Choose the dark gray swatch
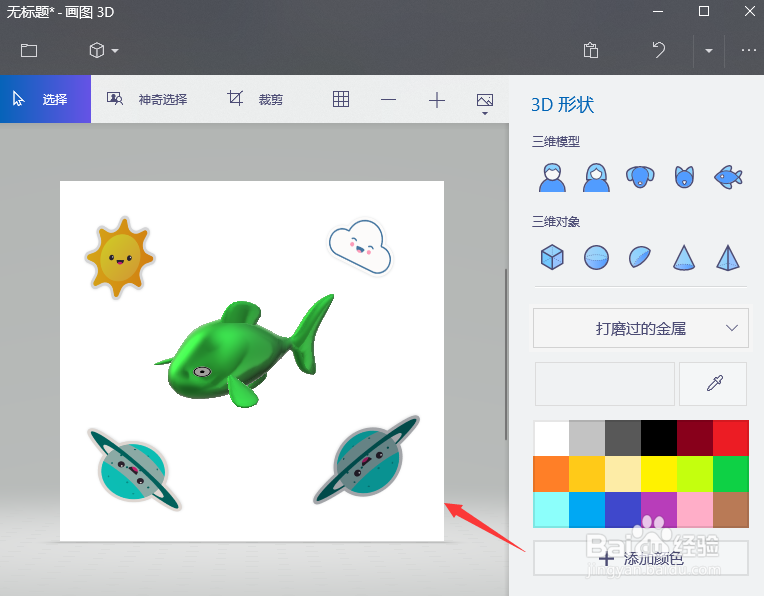The height and width of the screenshot is (596, 764). click(x=623, y=438)
